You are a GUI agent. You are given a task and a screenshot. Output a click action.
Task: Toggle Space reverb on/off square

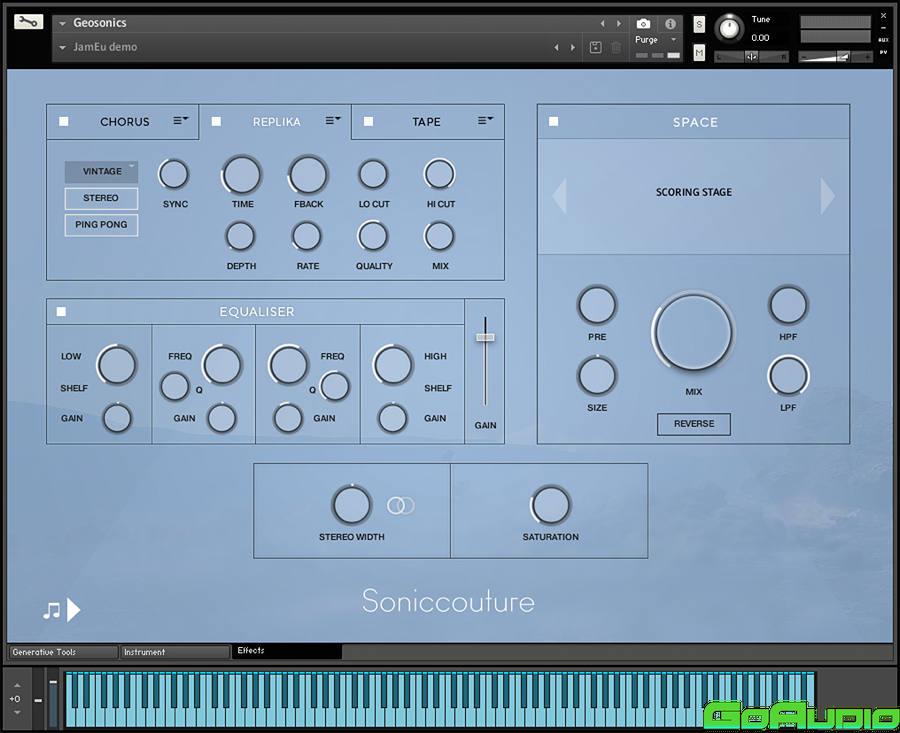coord(553,121)
